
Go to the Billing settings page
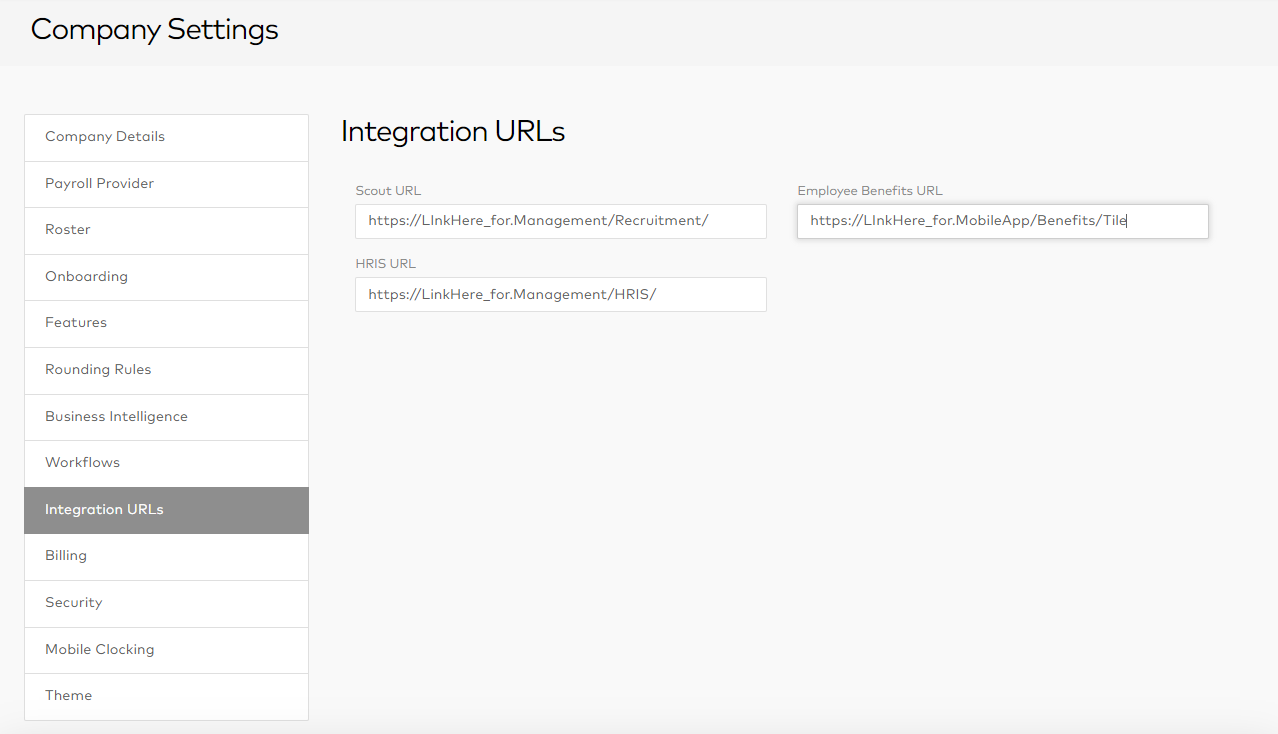(x=166, y=556)
